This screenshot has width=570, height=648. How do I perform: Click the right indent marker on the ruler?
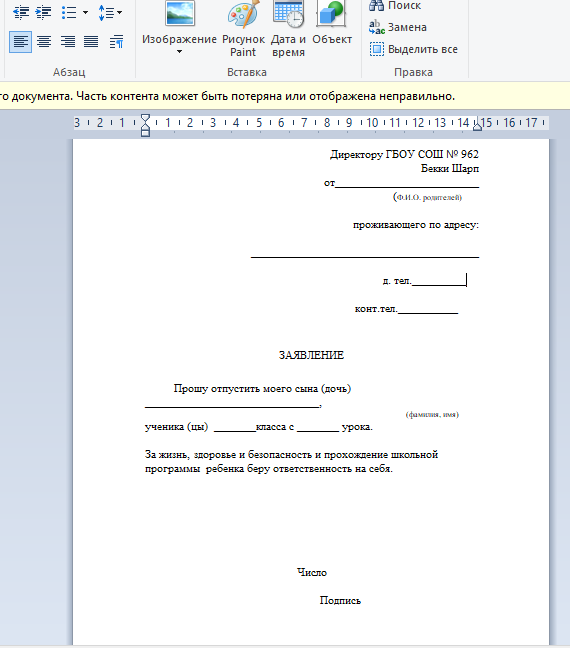[477, 124]
